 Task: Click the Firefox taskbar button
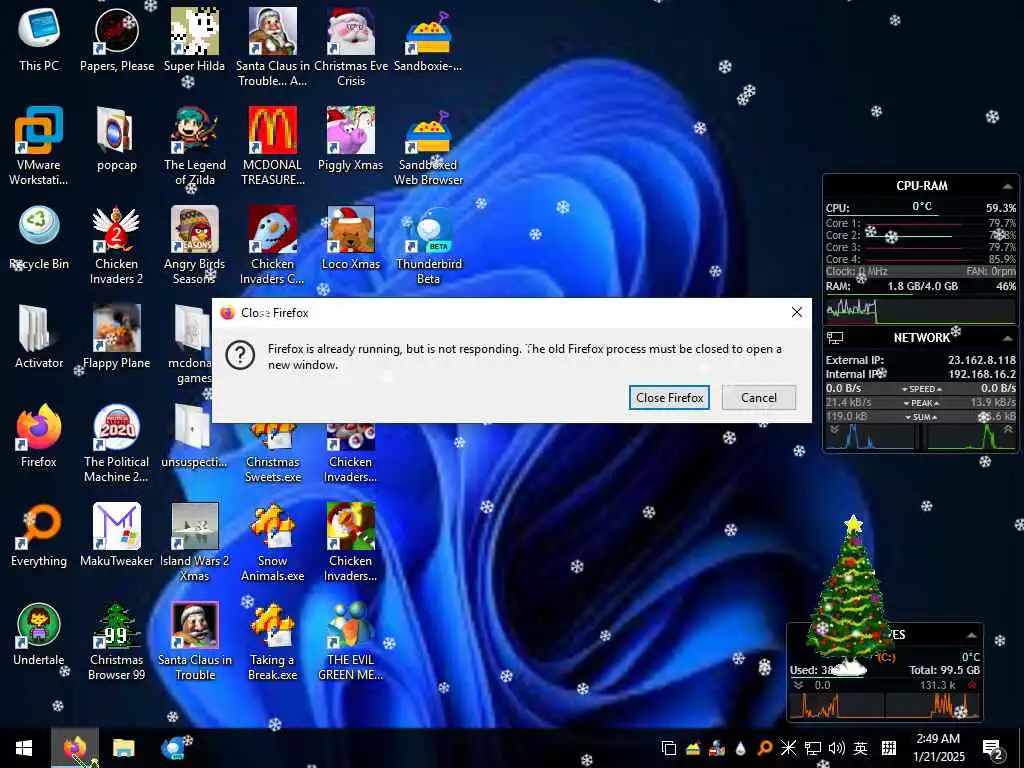tap(74, 748)
